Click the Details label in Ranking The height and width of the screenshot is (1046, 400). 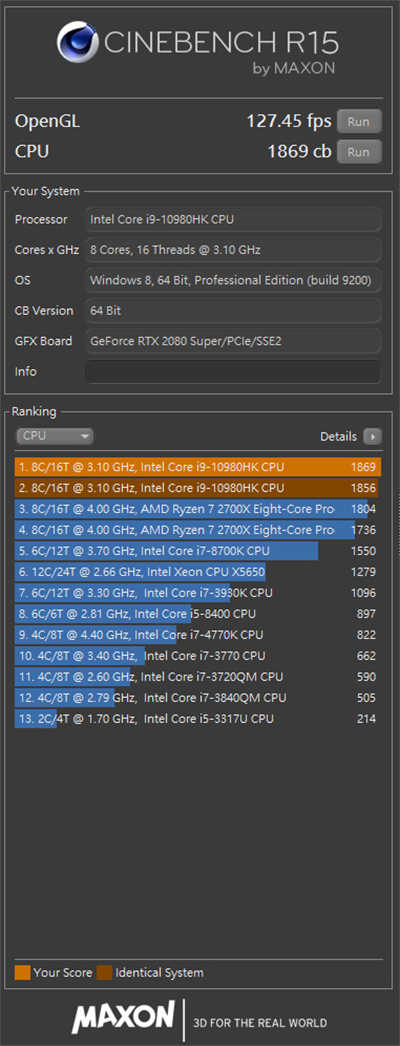(x=339, y=437)
